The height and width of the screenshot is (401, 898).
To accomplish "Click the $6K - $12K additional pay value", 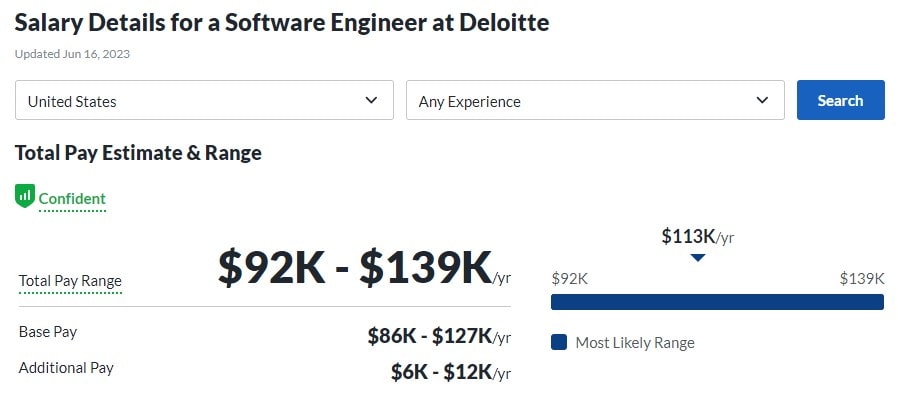I will coord(451,373).
